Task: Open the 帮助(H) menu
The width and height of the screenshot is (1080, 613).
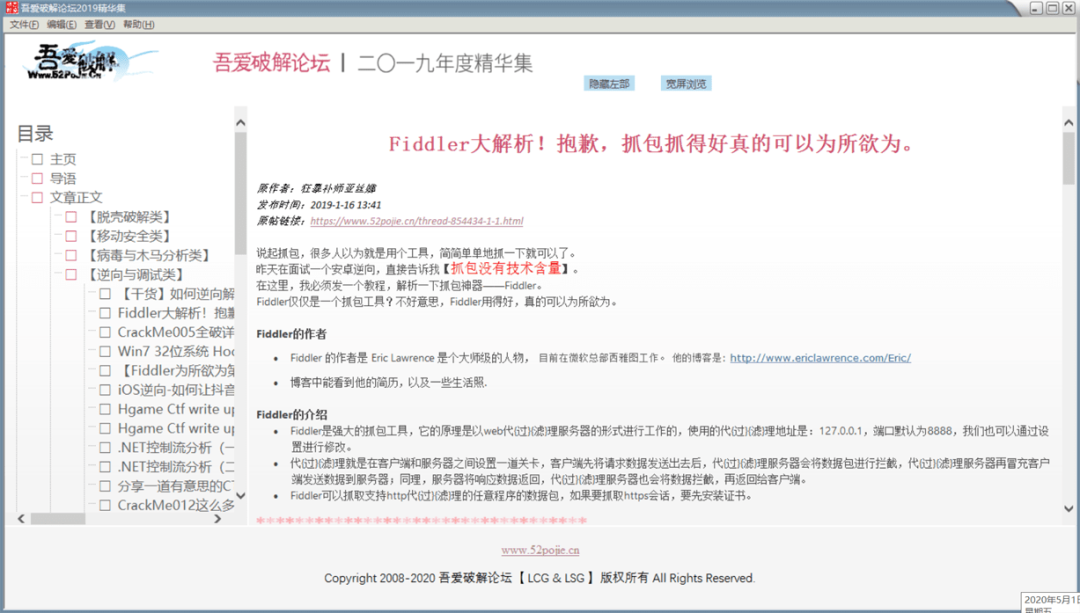Action: point(138,25)
